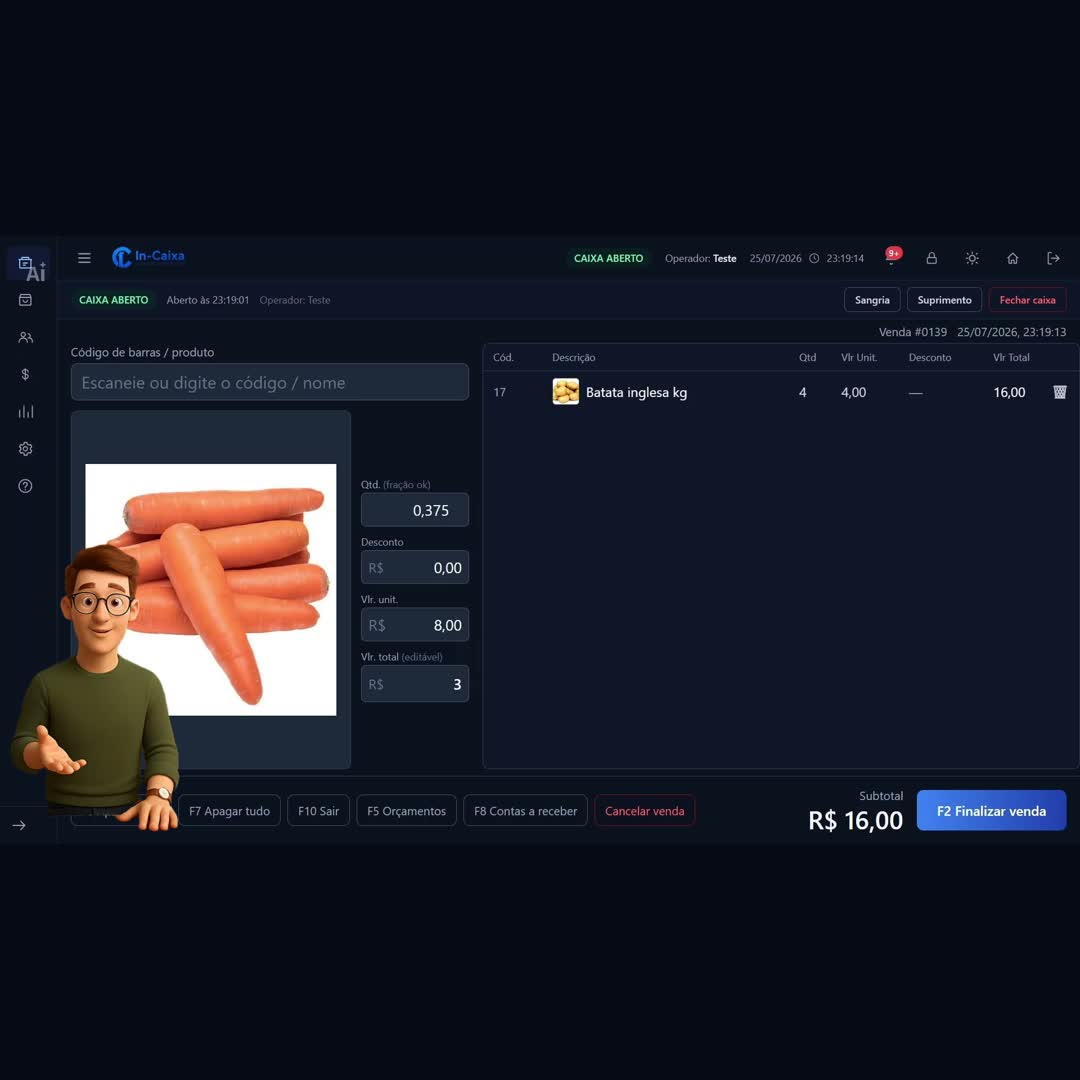Click the Vlr Unit. column header
1080x1080 pixels.
(858, 357)
